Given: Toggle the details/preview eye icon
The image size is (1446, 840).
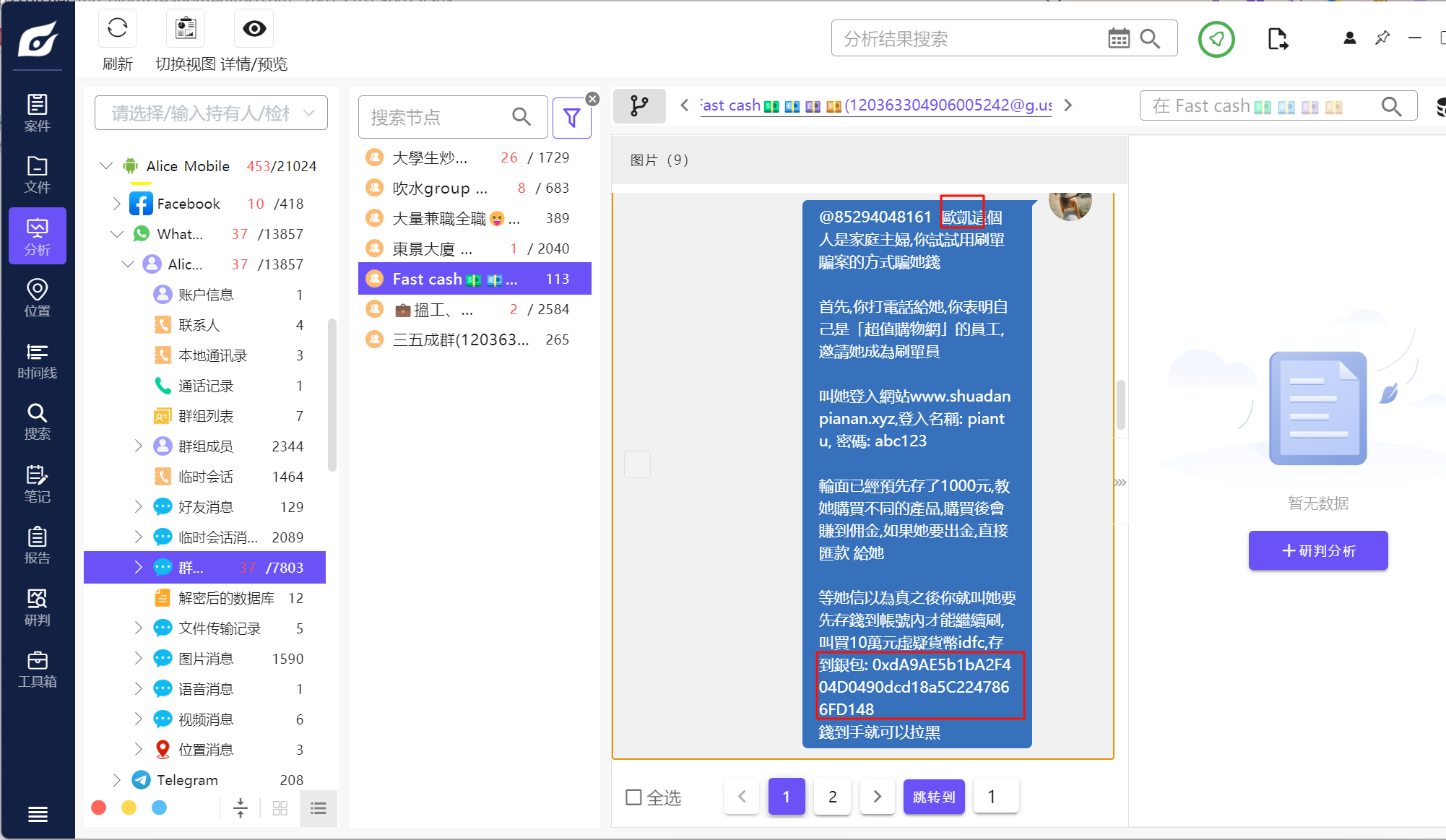Looking at the screenshot, I should click(x=254, y=29).
